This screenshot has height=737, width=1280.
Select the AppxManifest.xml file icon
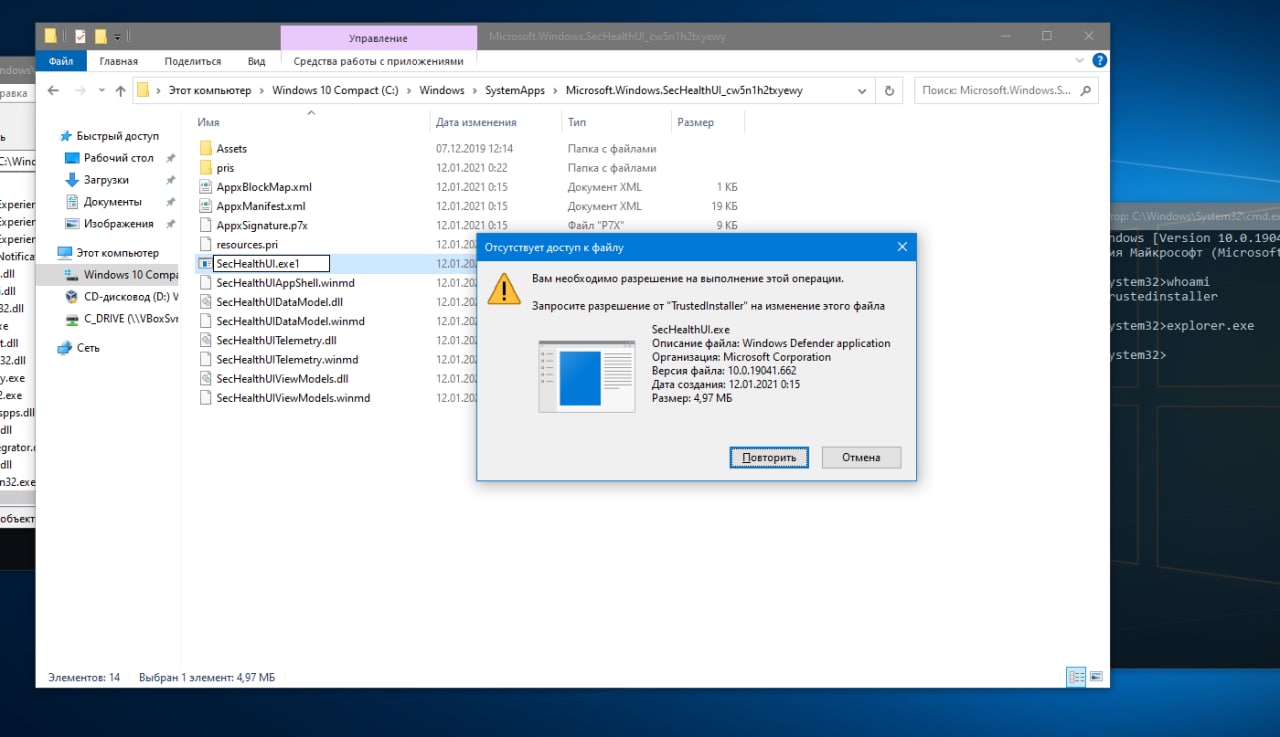[206, 206]
